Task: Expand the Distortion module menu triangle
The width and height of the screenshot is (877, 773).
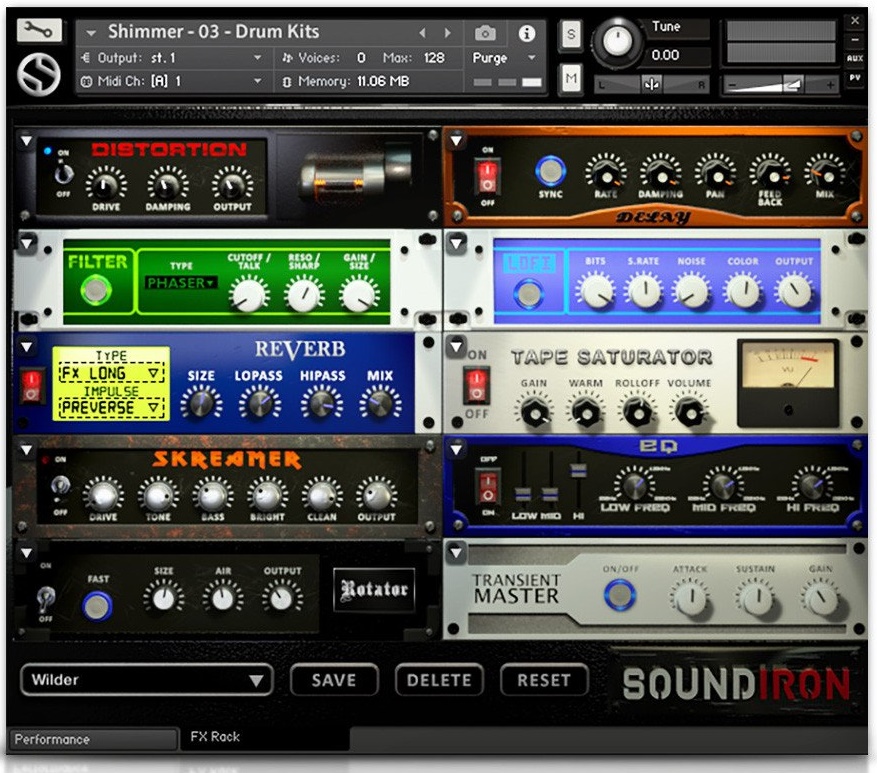Action: tap(26, 141)
